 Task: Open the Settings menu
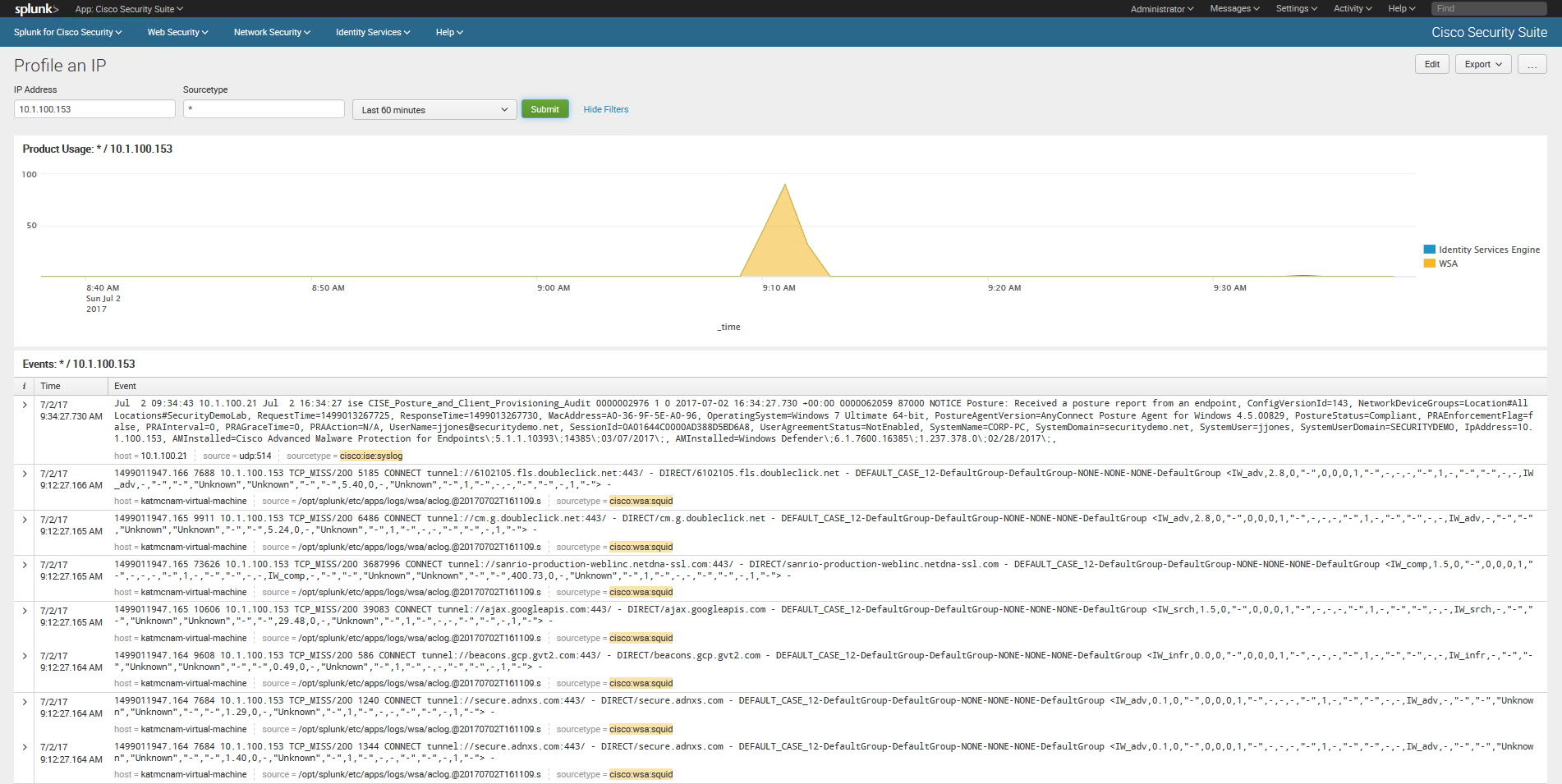[x=1296, y=9]
